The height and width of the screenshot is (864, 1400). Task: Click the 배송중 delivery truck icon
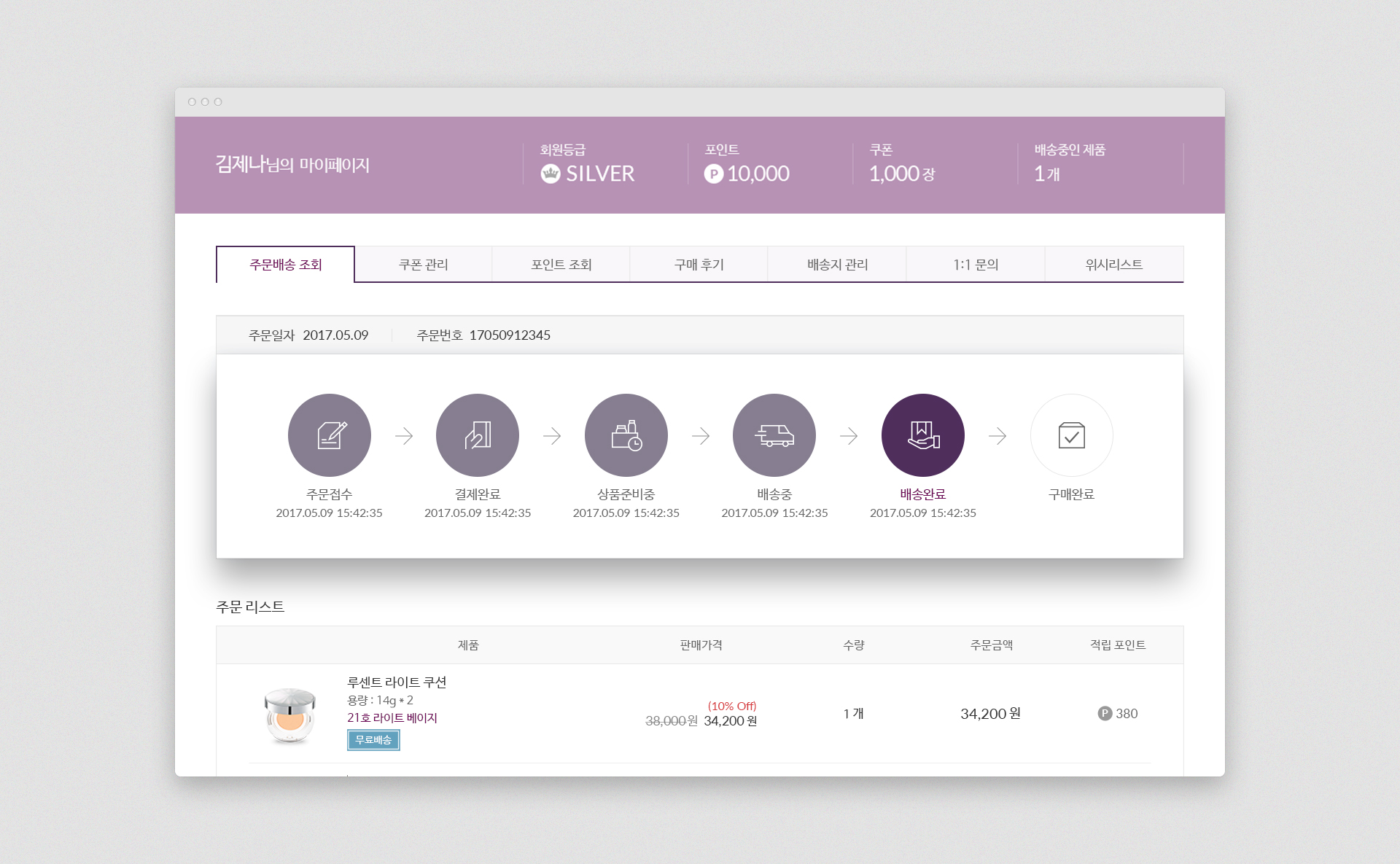pyautogui.click(x=774, y=435)
